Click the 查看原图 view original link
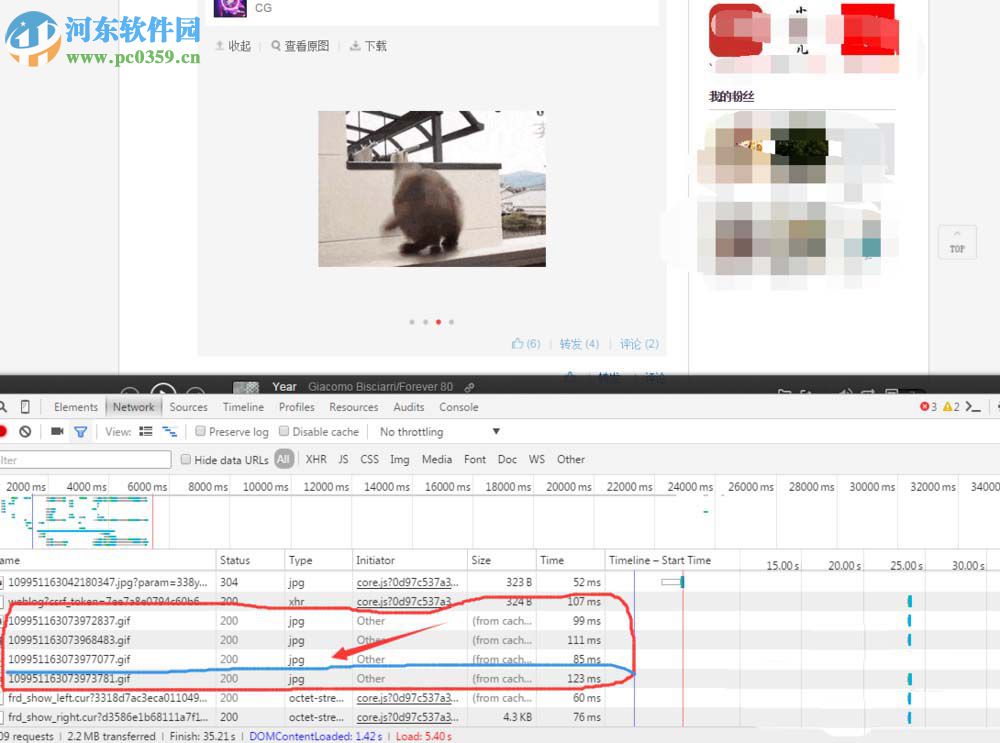 [307, 46]
